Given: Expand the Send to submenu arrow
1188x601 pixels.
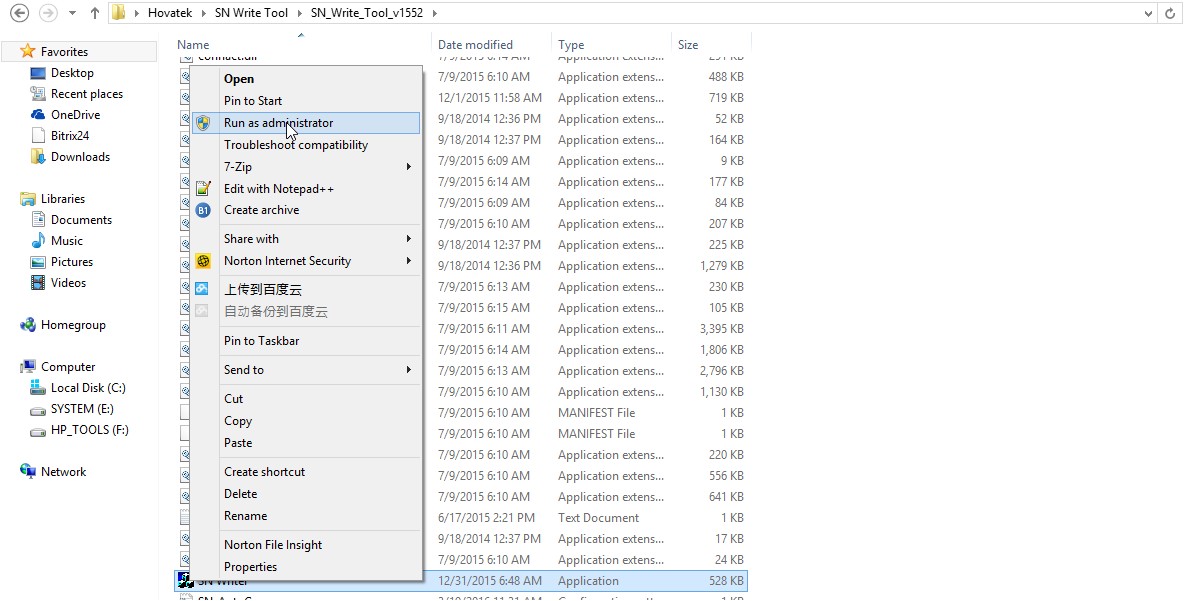Looking at the screenshot, I should pyautogui.click(x=411, y=369).
